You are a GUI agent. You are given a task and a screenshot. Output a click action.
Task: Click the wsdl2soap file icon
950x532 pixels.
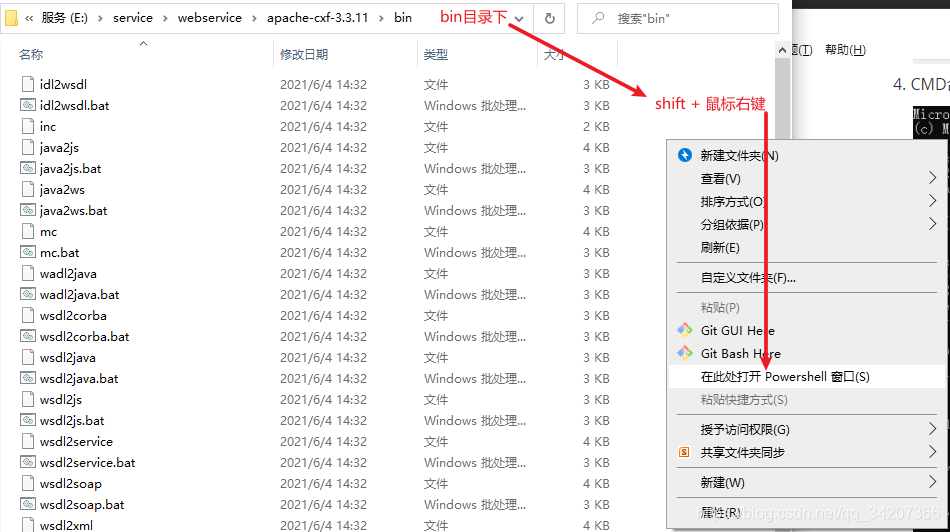pos(27,484)
